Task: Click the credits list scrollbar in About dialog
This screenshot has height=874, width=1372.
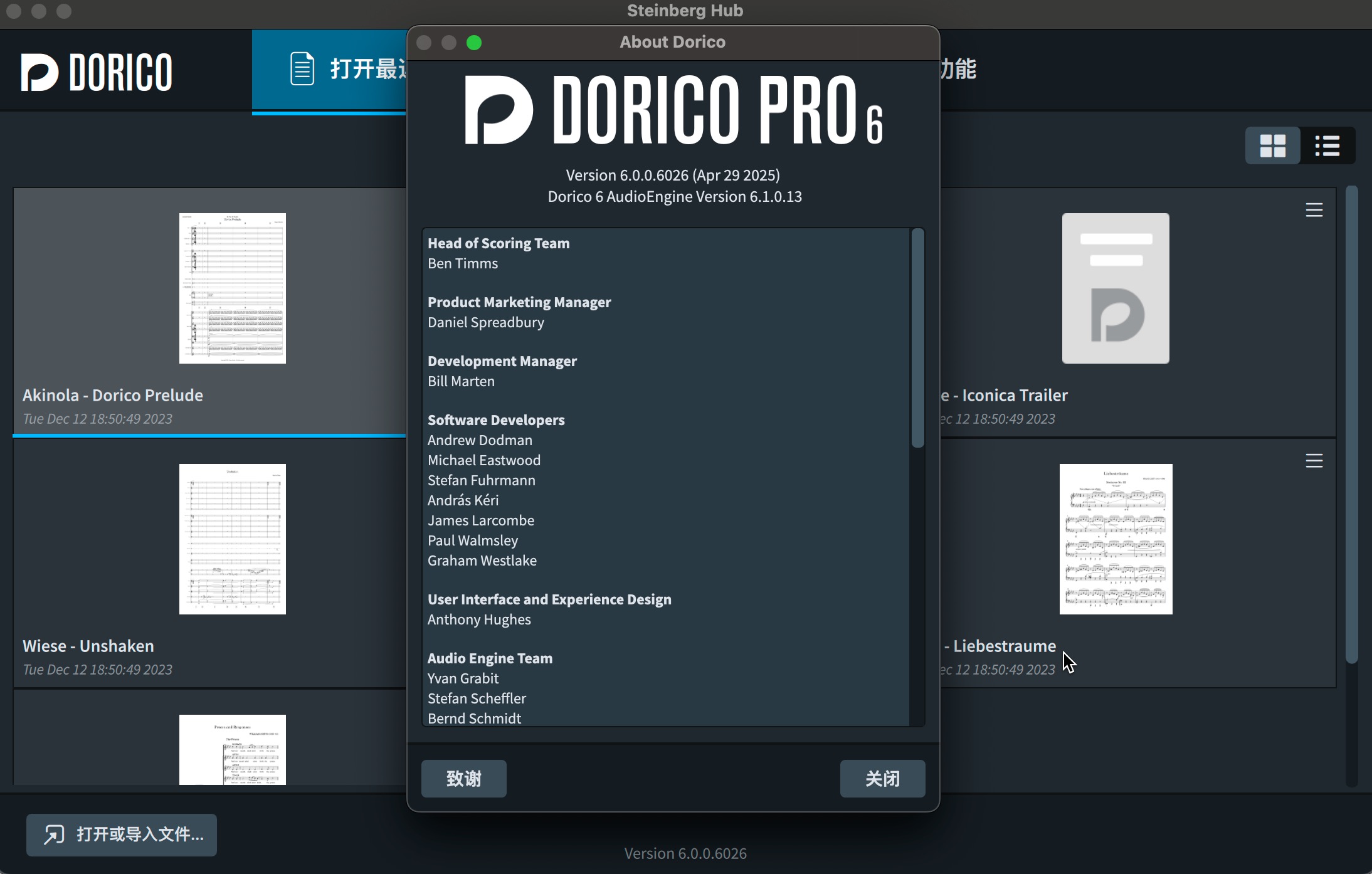Action: tap(917, 339)
